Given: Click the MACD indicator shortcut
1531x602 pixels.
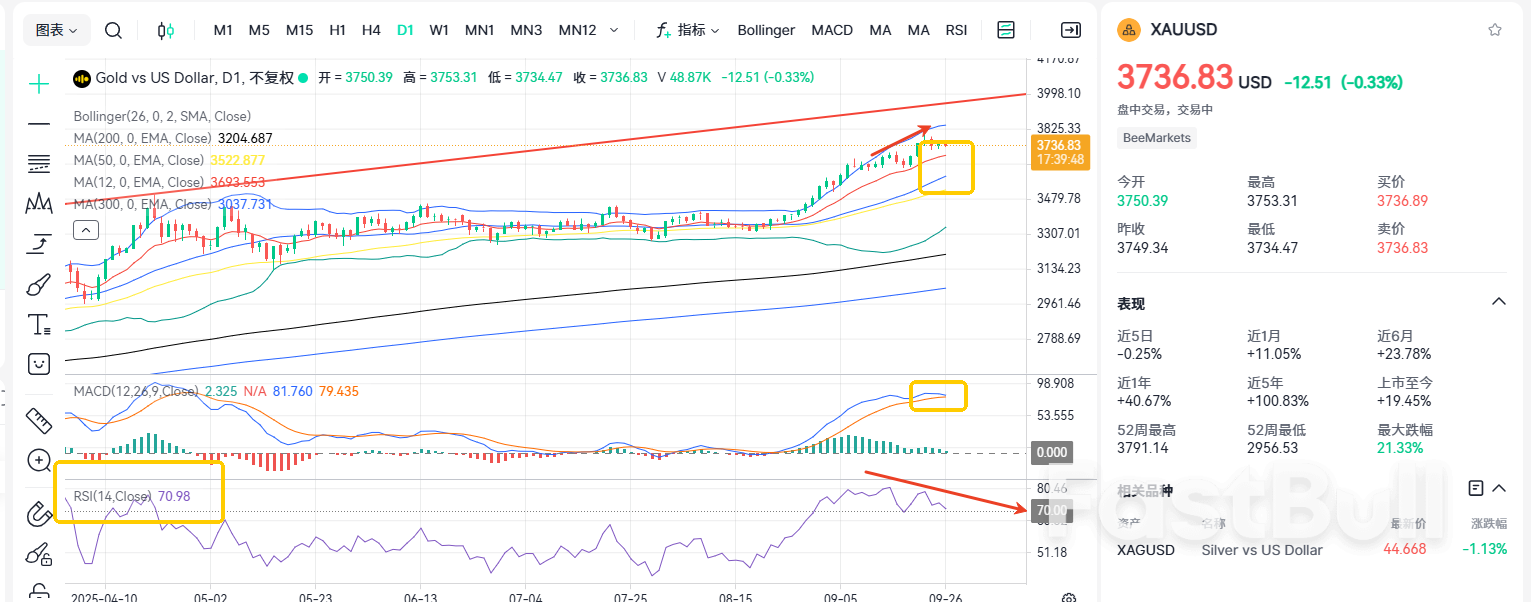Looking at the screenshot, I should (x=832, y=30).
